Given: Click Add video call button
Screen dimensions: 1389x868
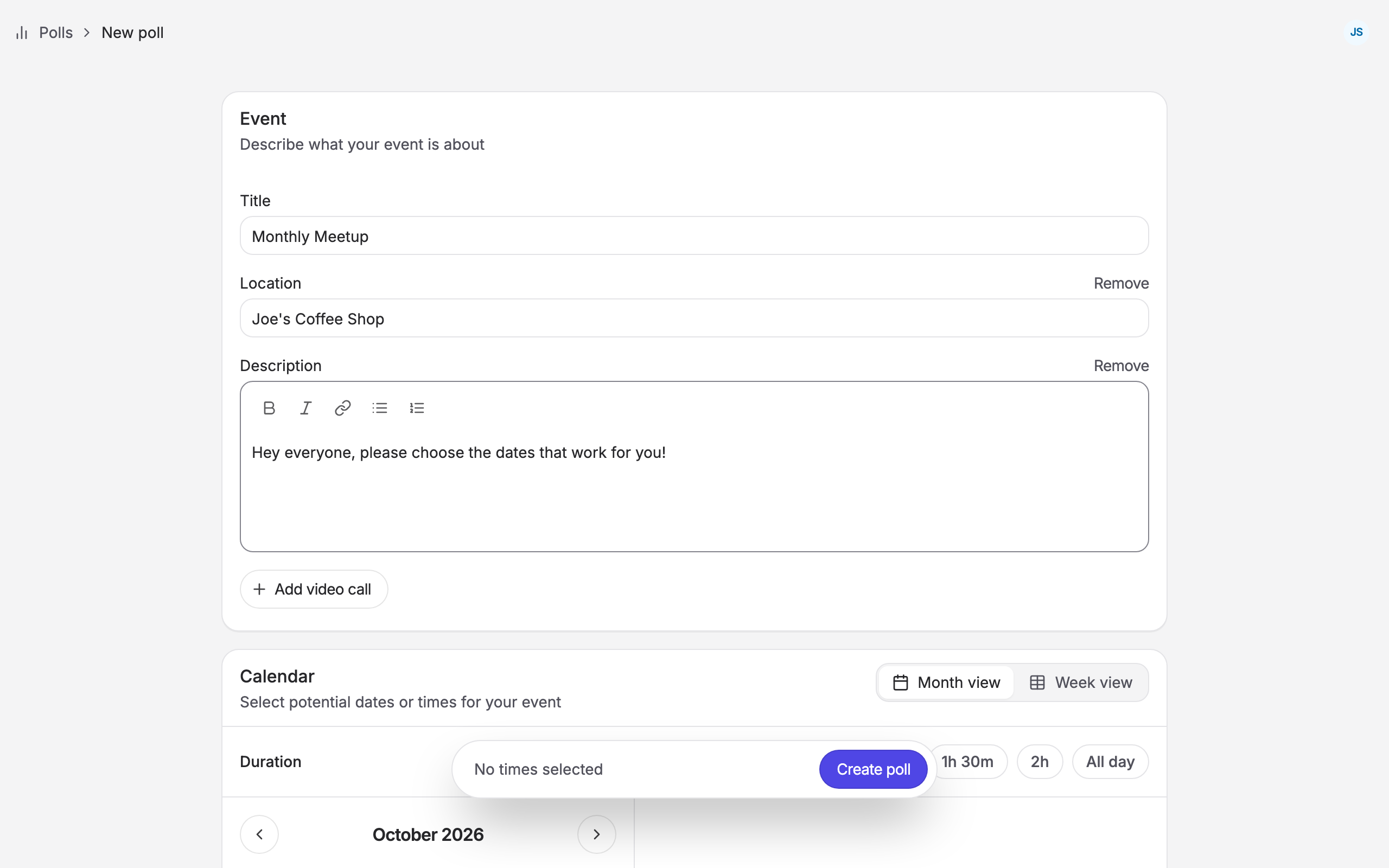Looking at the screenshot, I should point(314,589).
